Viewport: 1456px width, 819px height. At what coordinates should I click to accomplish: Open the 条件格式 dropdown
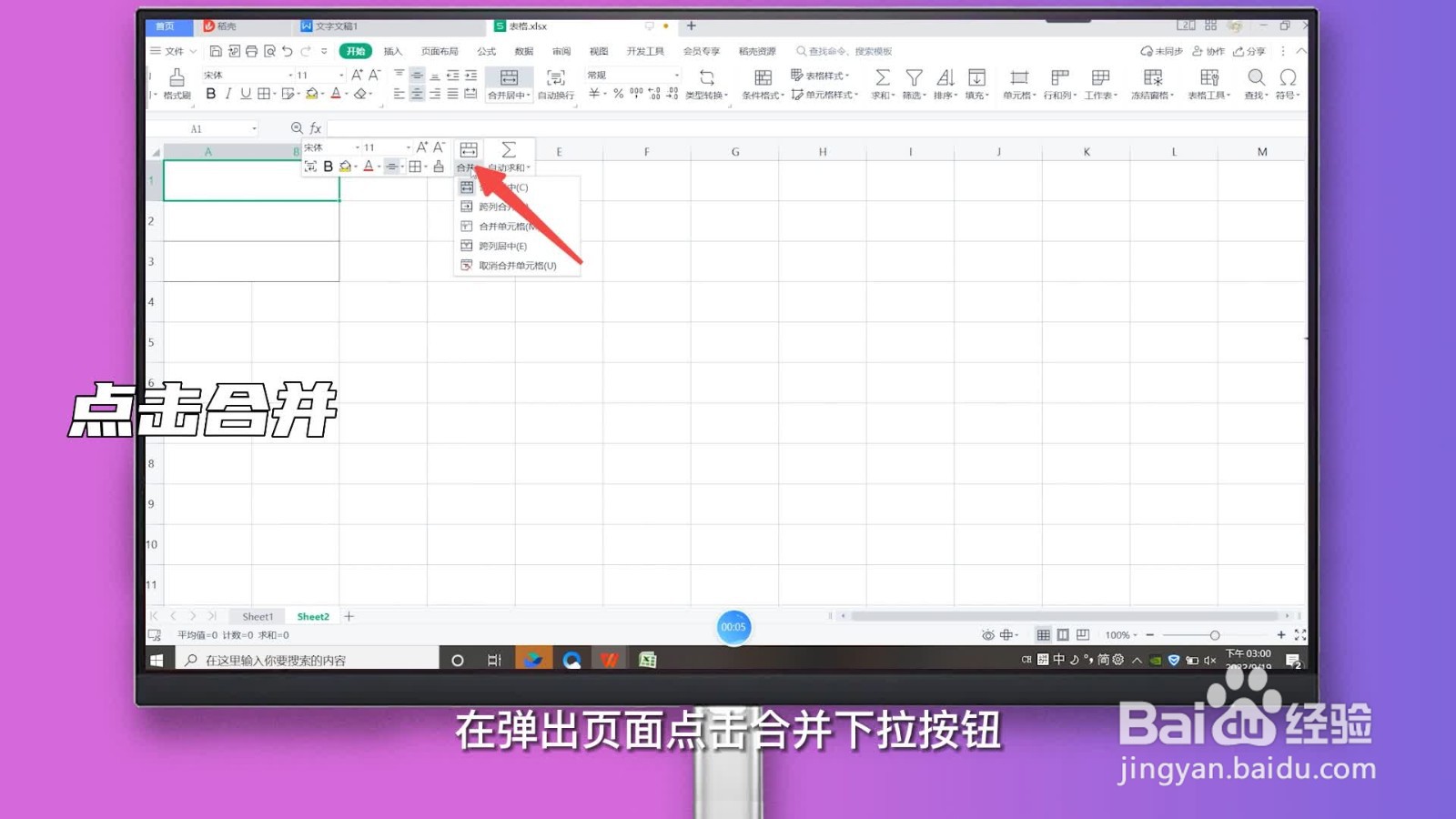763,84
